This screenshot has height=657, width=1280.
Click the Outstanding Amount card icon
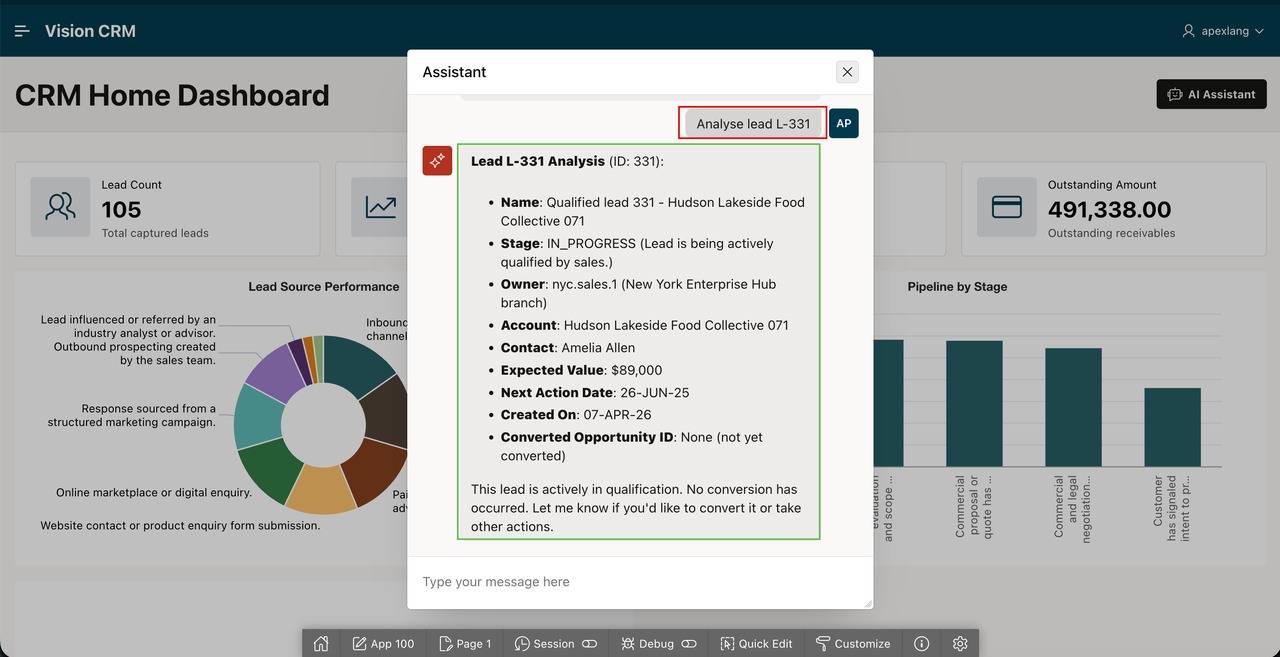[x=1007, y=207]
